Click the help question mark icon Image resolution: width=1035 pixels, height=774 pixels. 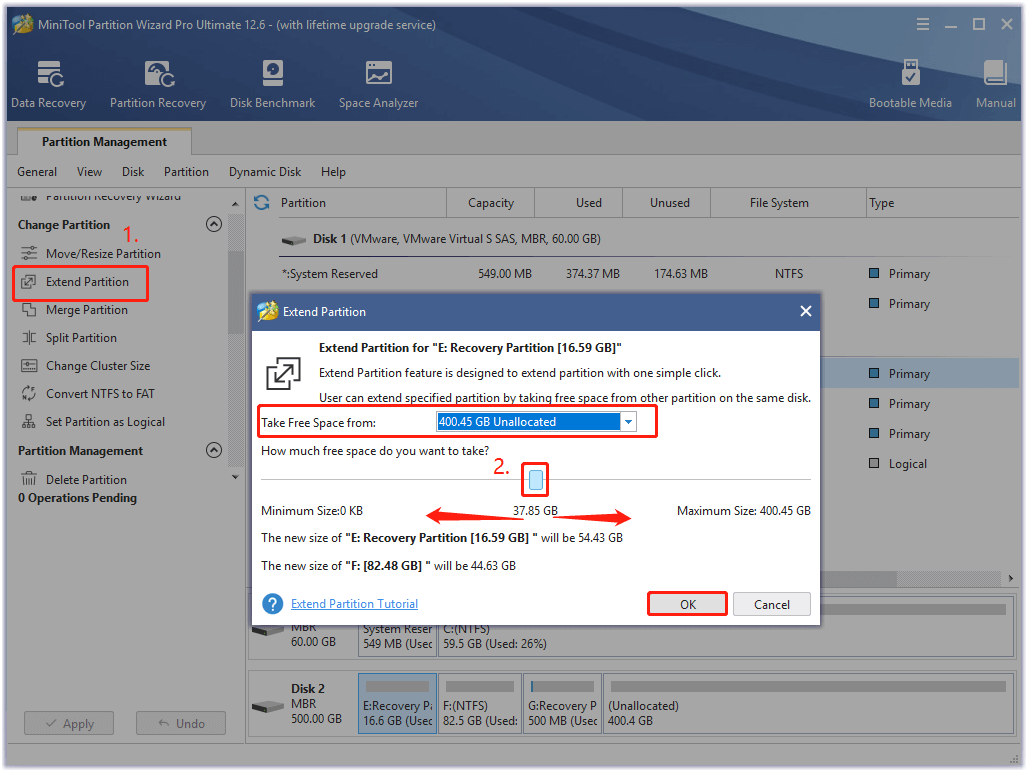[273, 604]
